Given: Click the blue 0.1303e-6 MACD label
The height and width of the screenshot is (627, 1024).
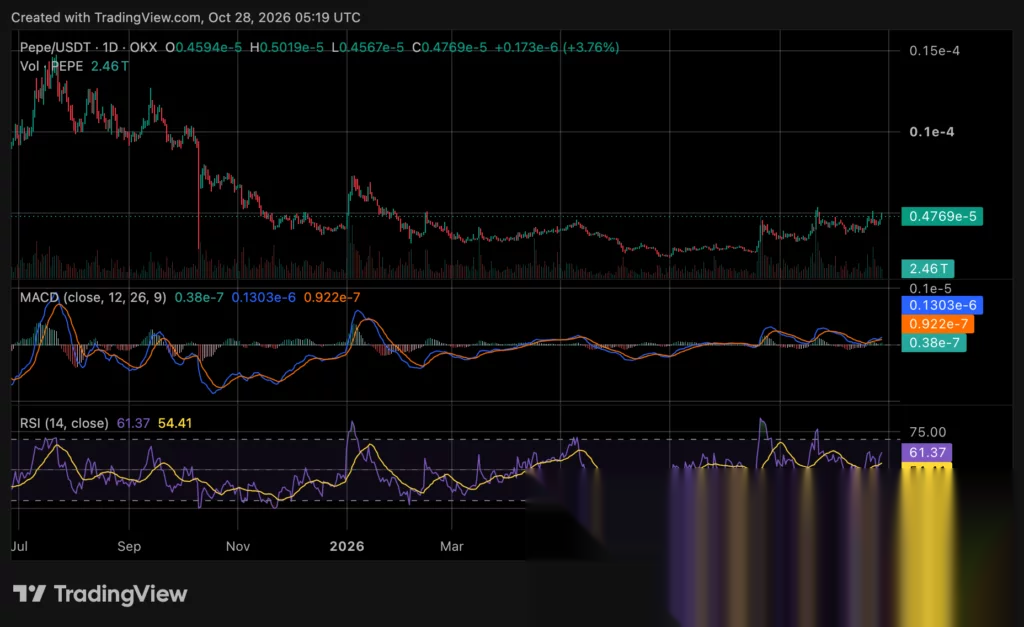Looking at the screenshot, I should (942, 305).
